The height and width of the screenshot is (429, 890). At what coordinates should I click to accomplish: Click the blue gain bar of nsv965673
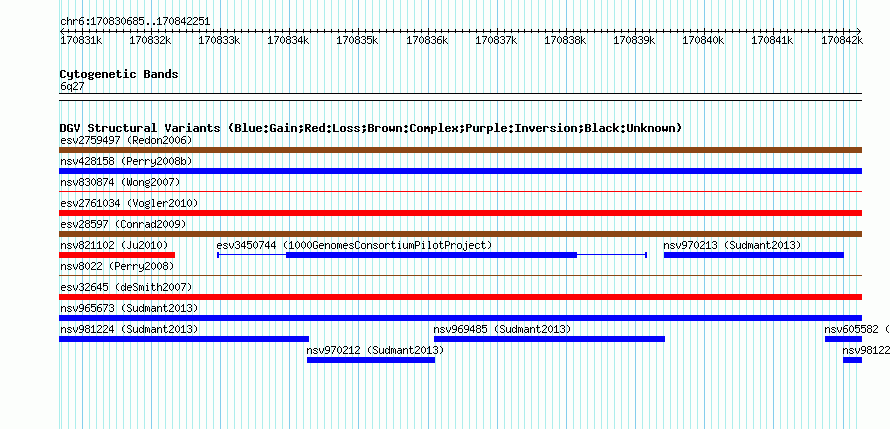click(460, 318)
